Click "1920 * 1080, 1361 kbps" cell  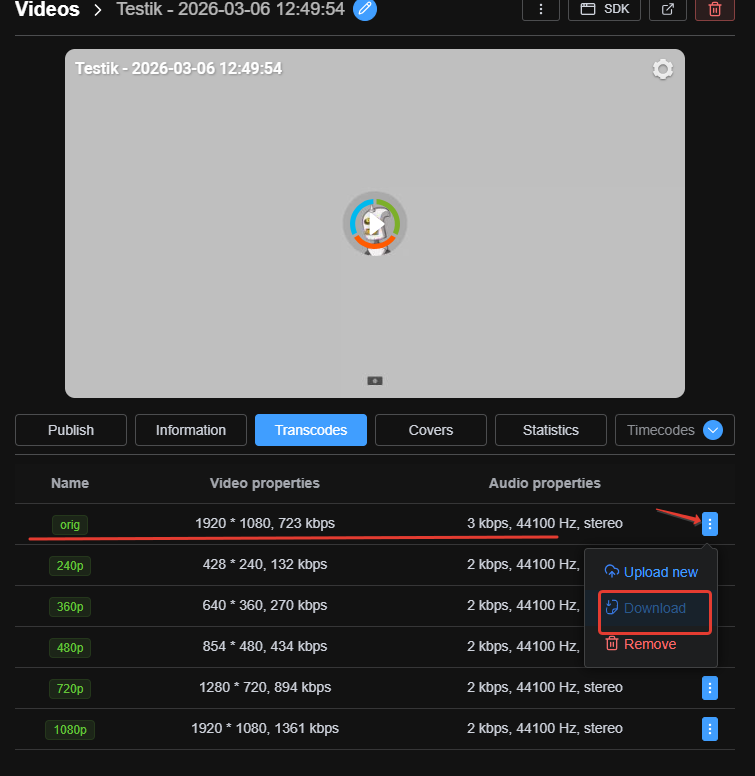(x=265, y=728)
